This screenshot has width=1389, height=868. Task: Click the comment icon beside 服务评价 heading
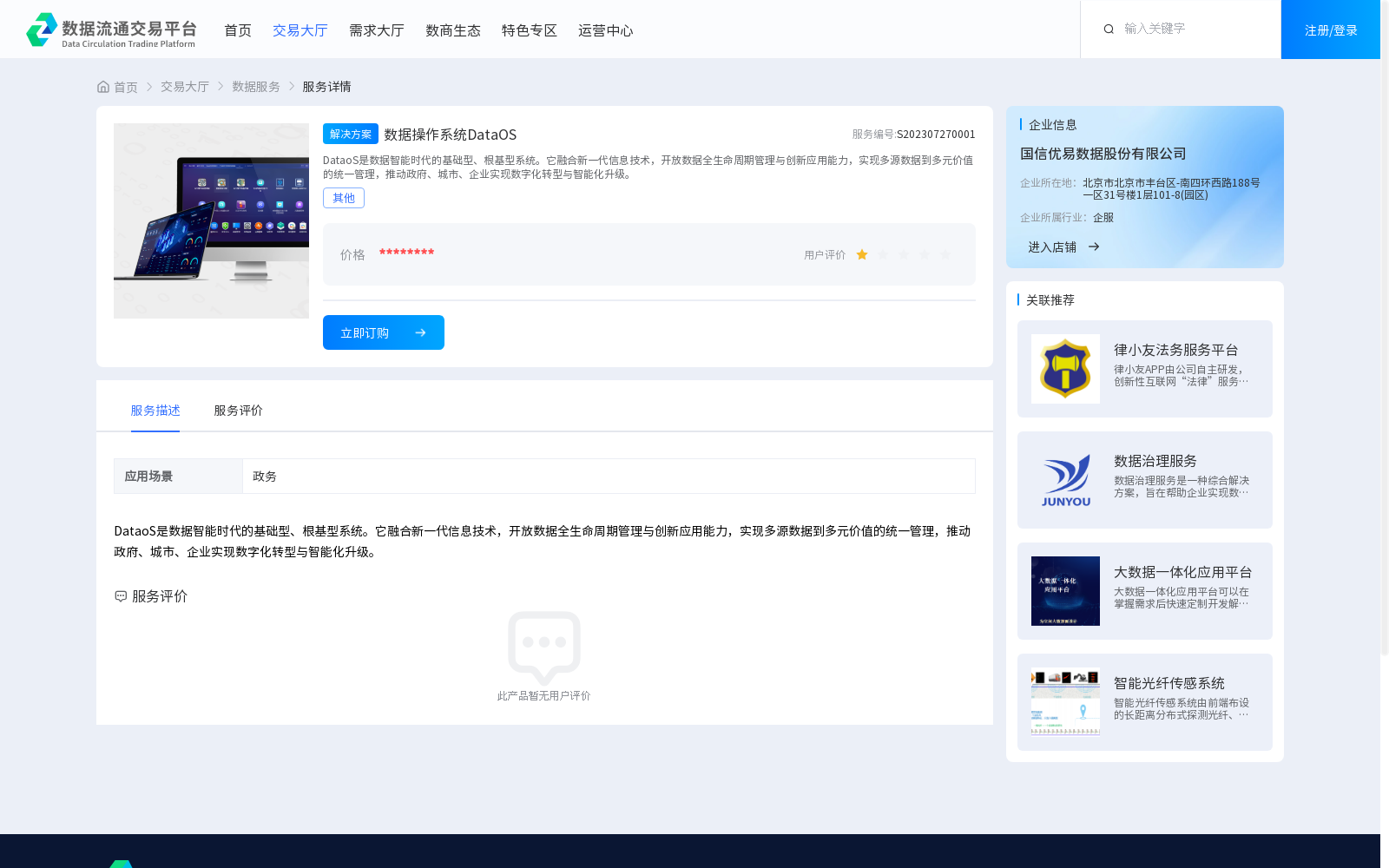(121, 596)
